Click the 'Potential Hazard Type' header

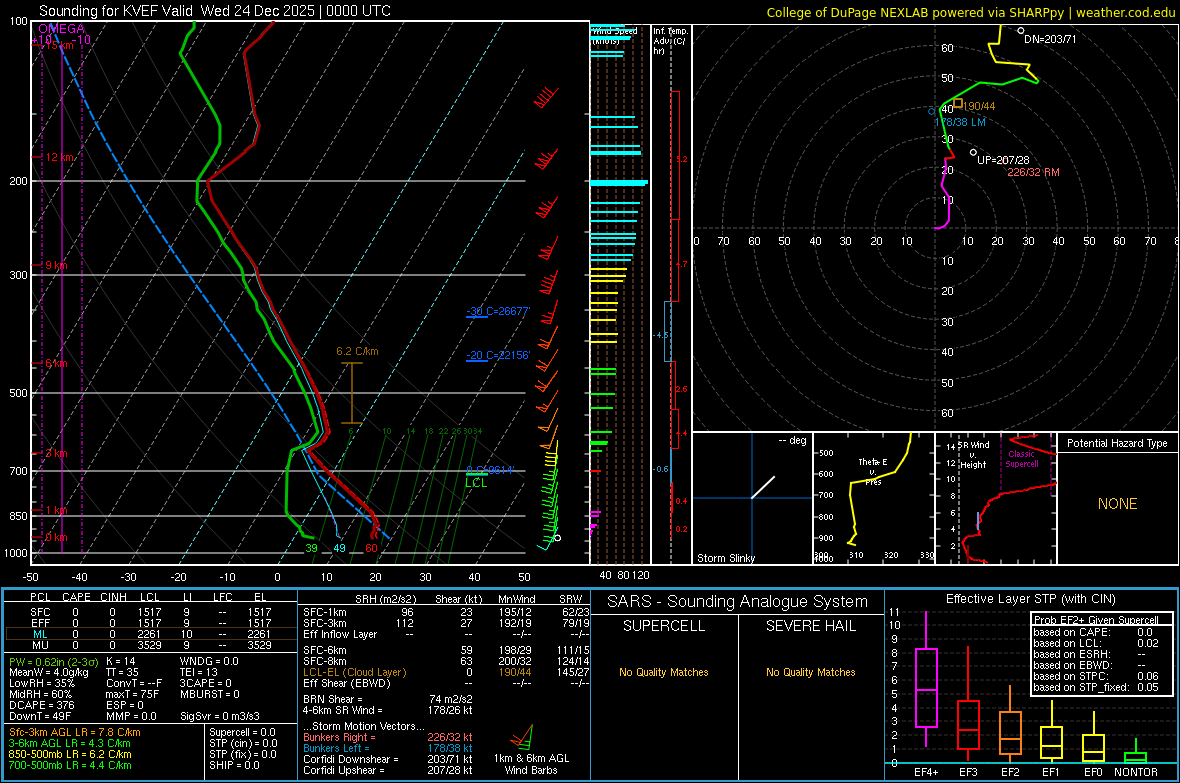click(x=1117, y=443)
